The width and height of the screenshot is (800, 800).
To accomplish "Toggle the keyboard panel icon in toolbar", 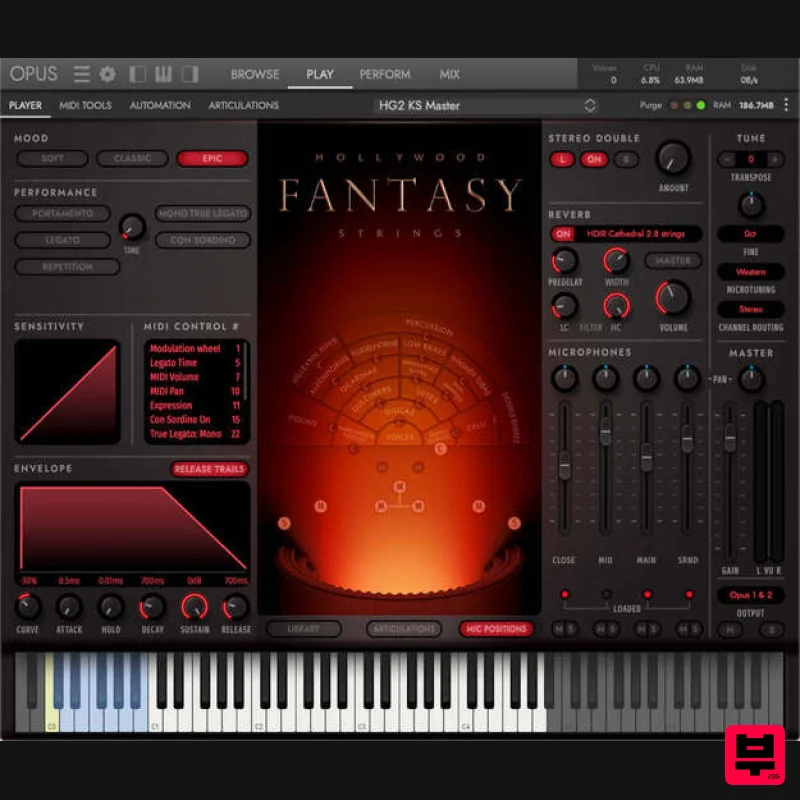I will 163,74.
